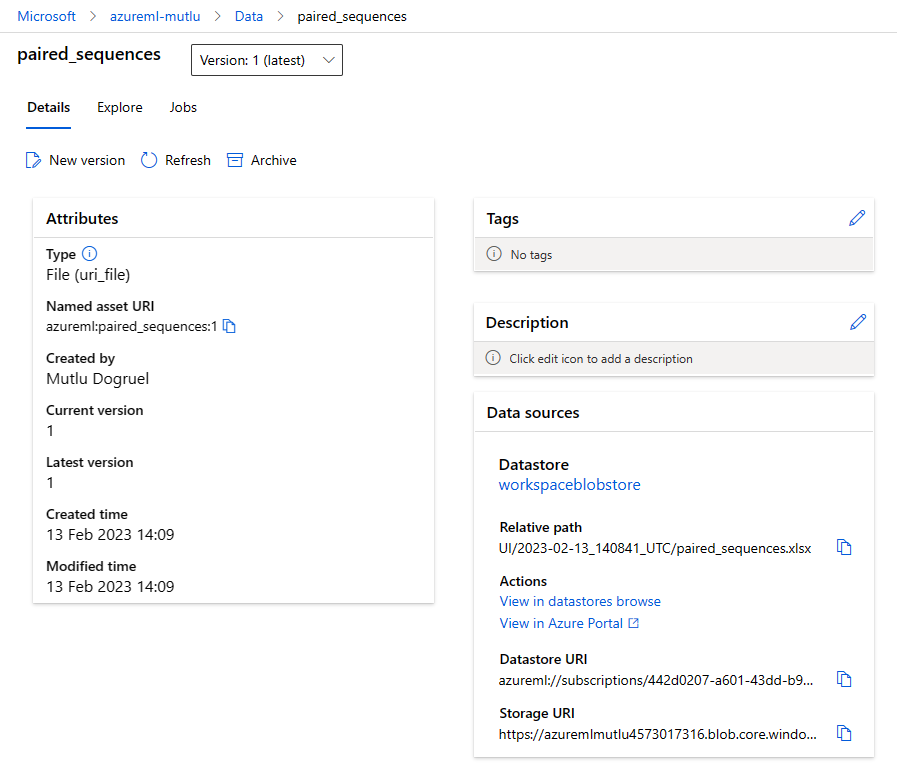
Task: Open the Version: 1 (latest) dropdown
Action: (x=267, y=60)
